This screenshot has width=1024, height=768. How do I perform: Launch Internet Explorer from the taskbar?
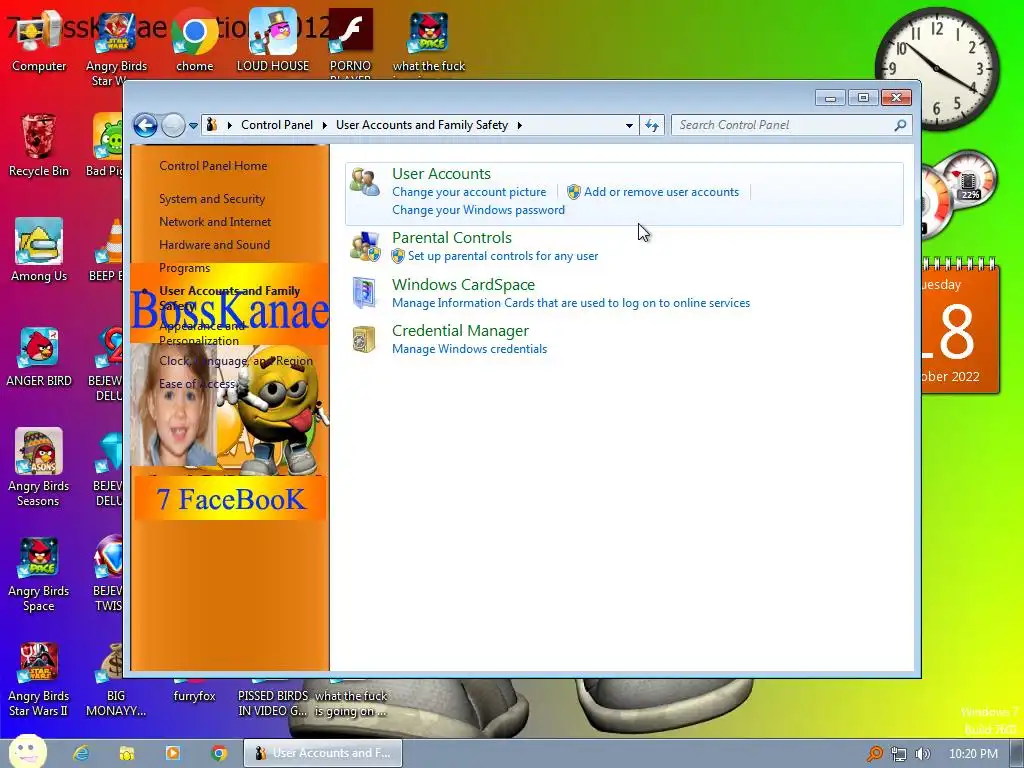click(x=81, y=753)
